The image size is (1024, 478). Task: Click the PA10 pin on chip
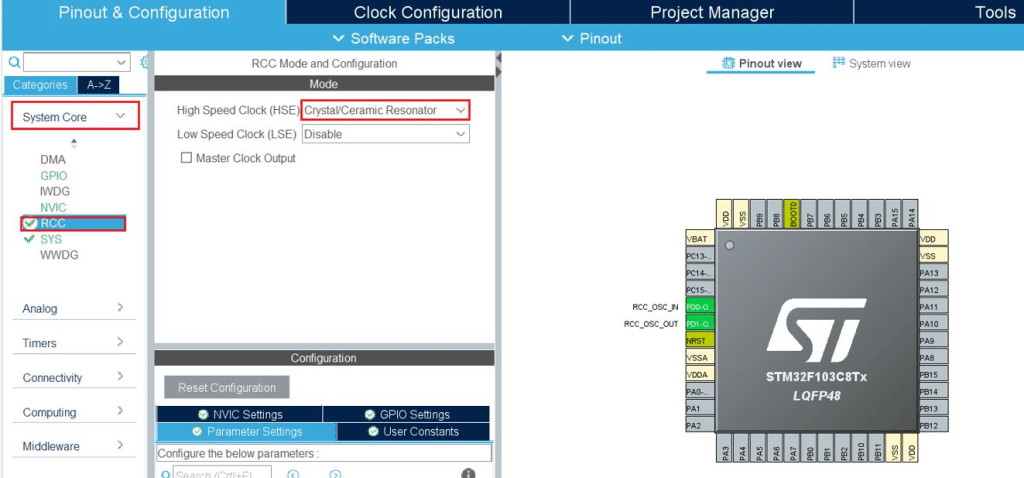click(933, 324)
